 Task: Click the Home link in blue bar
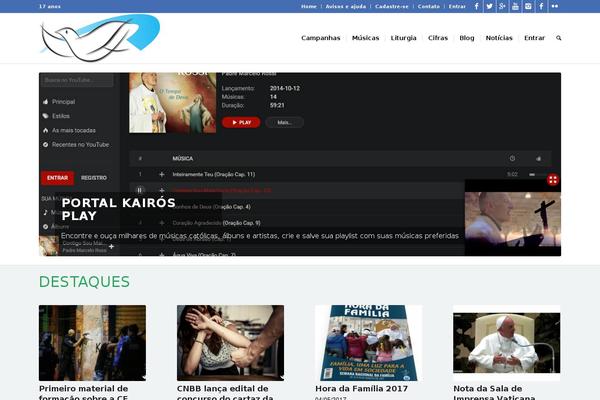click(309, 7)
